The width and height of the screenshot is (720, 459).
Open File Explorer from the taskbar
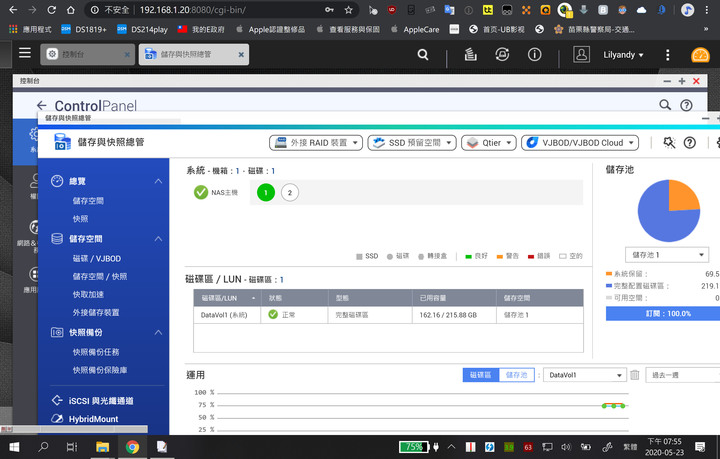click(x=102, y=447)
